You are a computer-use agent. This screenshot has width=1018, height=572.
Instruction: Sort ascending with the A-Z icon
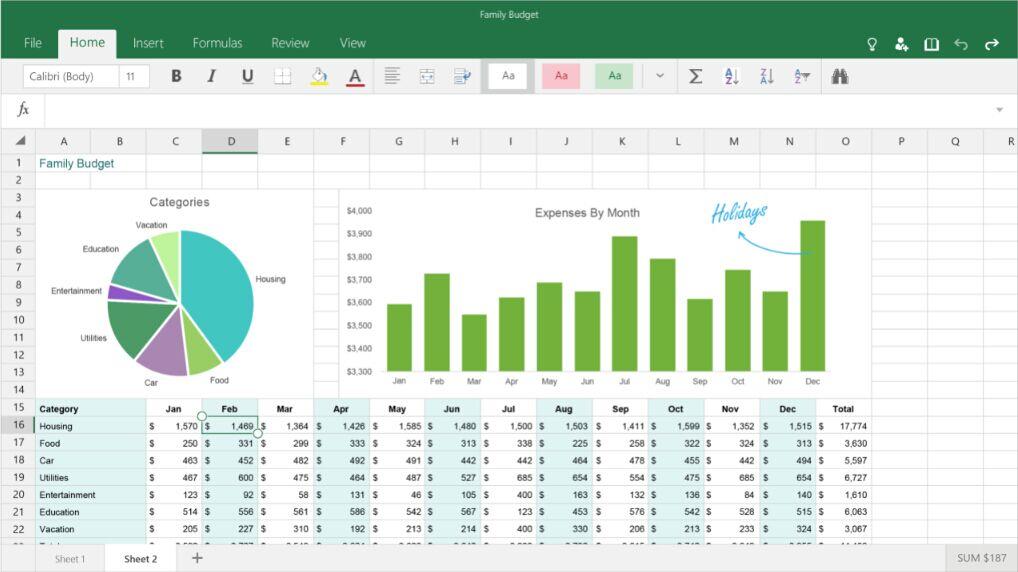731,76
